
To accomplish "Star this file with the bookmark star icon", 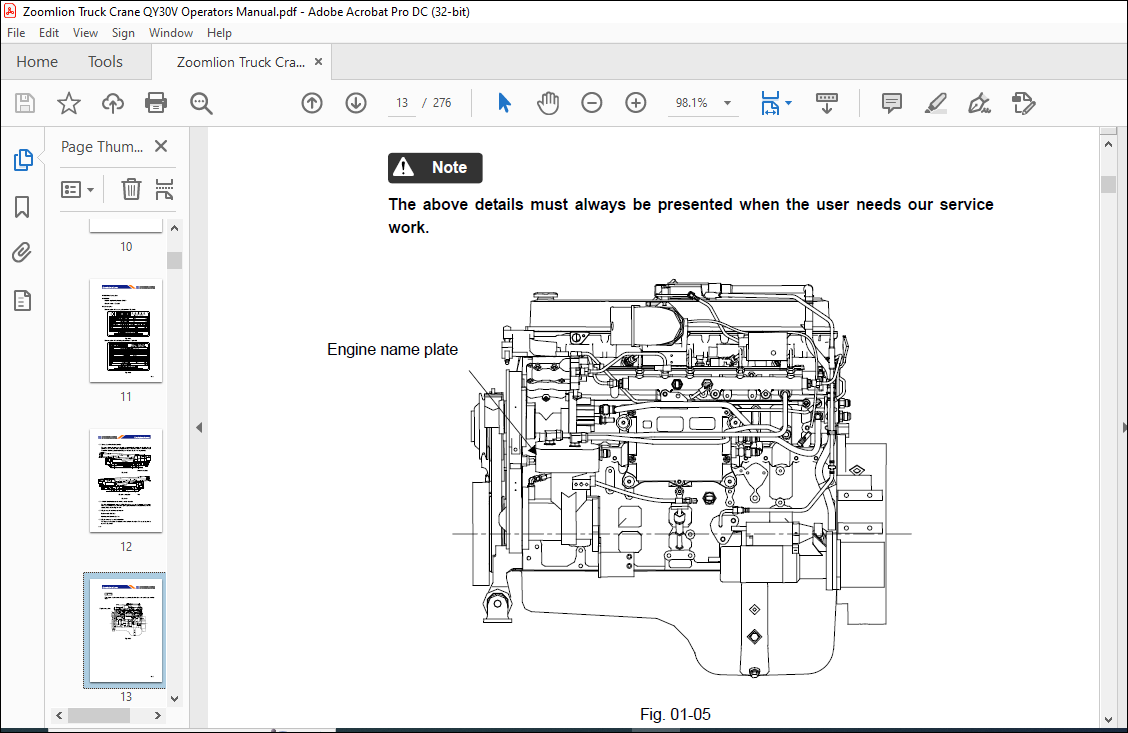I will coord(68,103).
